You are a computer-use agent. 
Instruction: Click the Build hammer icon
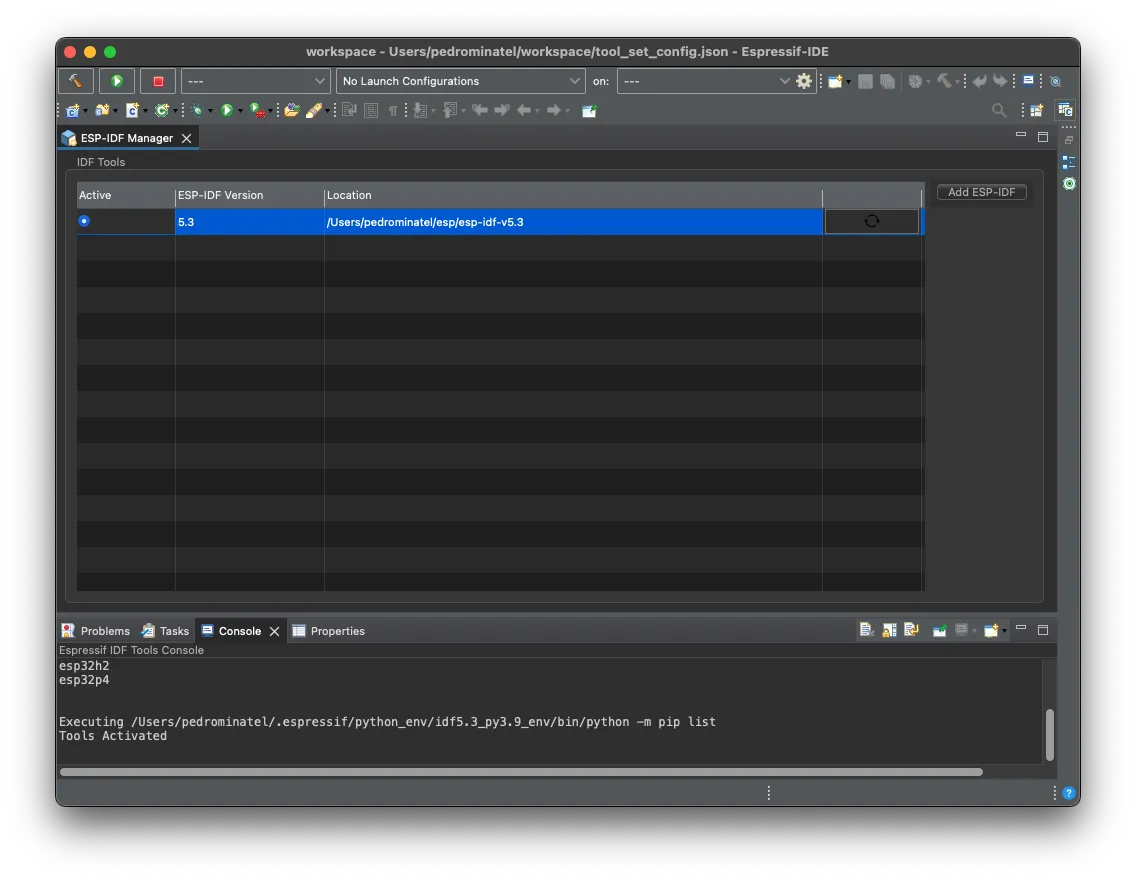pyautogui.click(x=76, y=81)
